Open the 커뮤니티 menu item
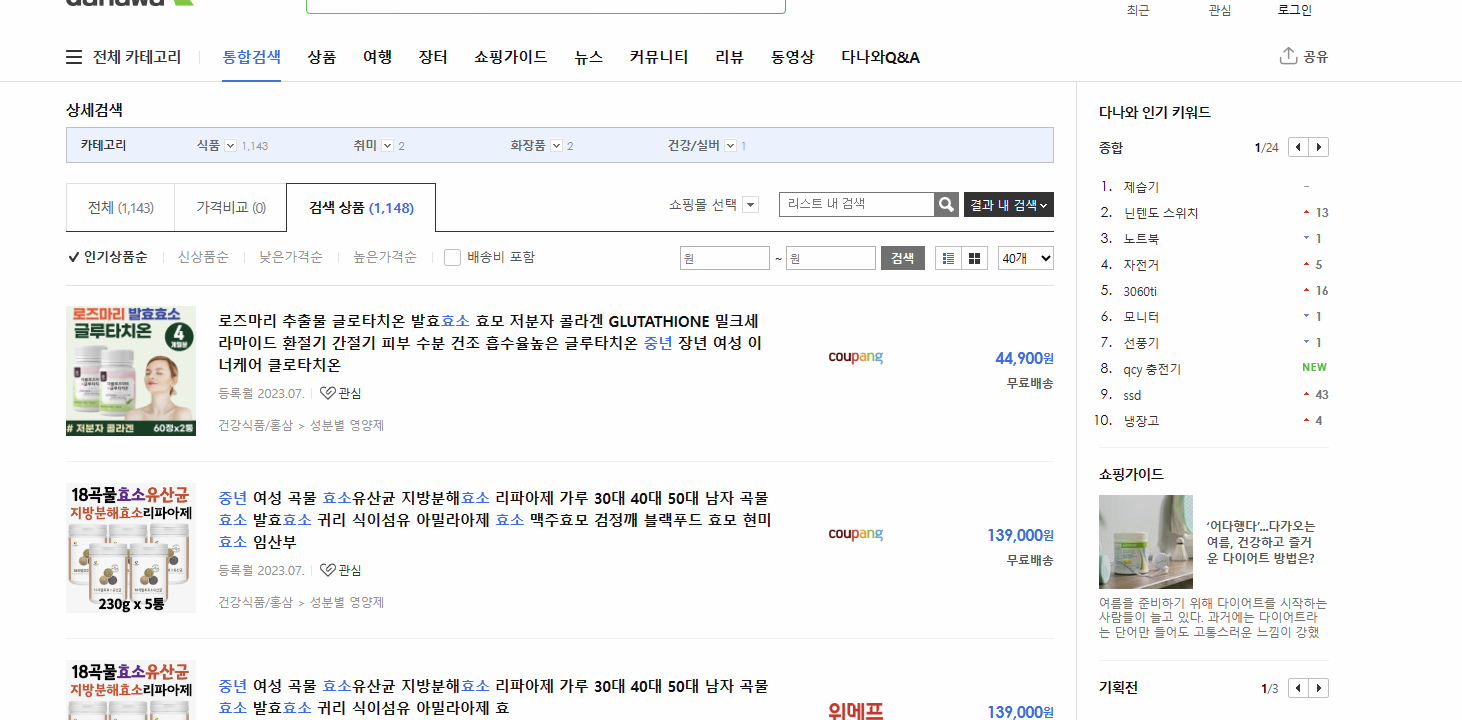The height and width of the screenshot is (720, 1462). pos(658,57)
